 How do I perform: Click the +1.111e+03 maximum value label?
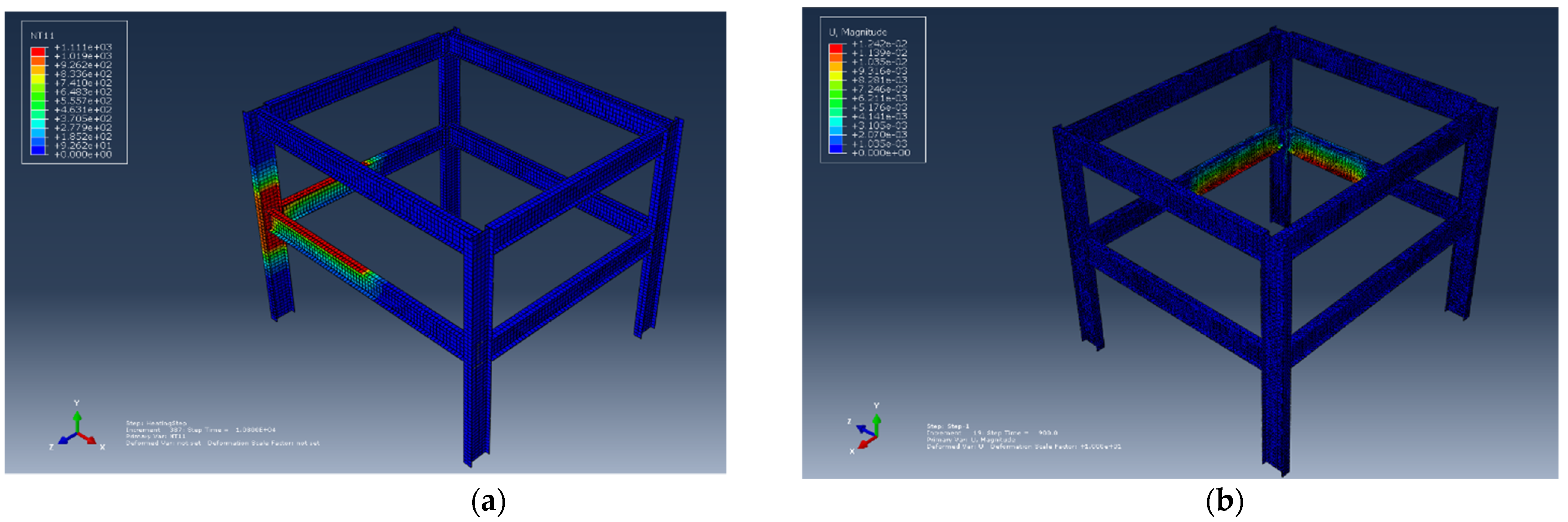[x=83, y=47]
